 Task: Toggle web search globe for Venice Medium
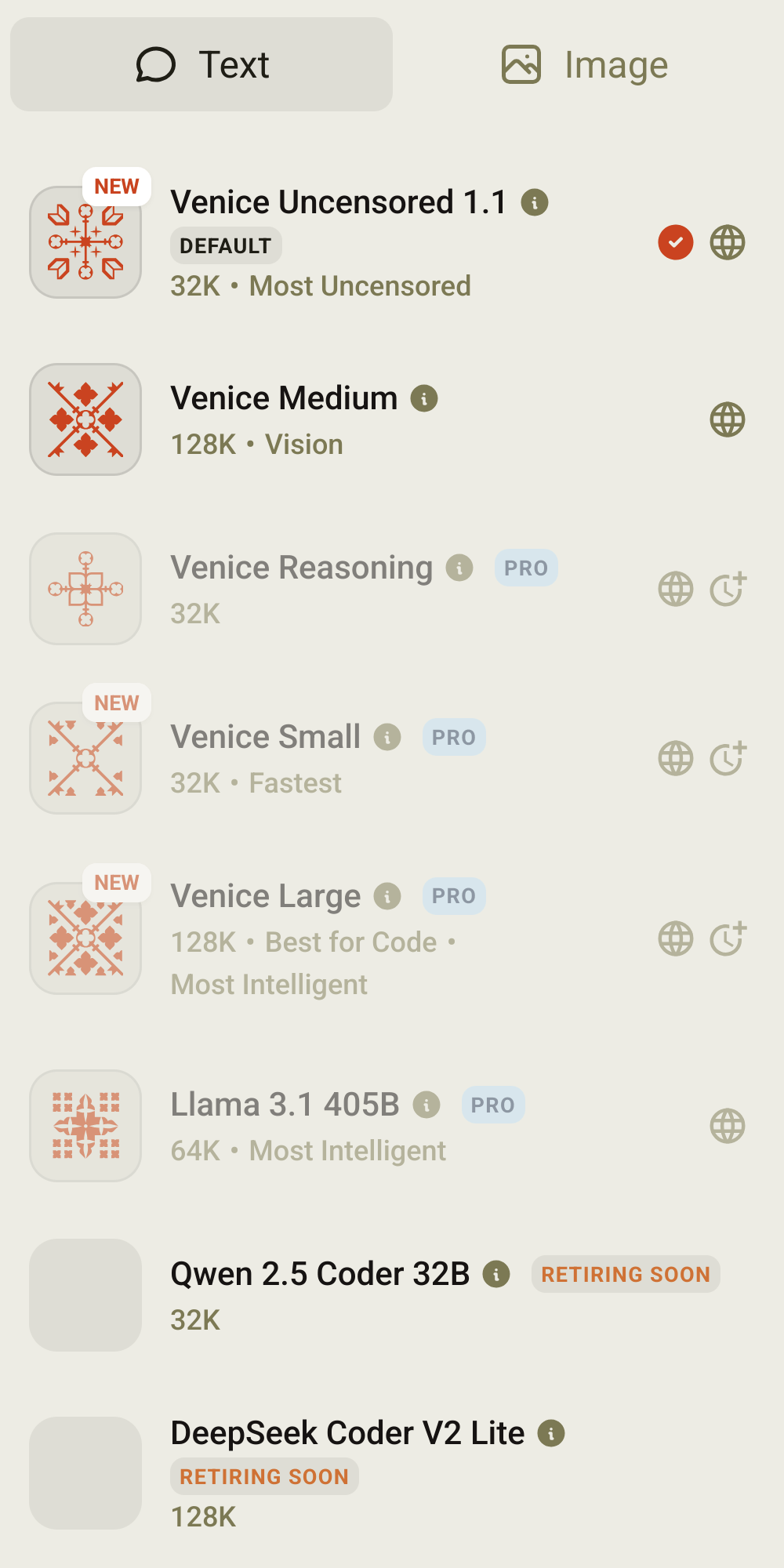click(728, 419)
